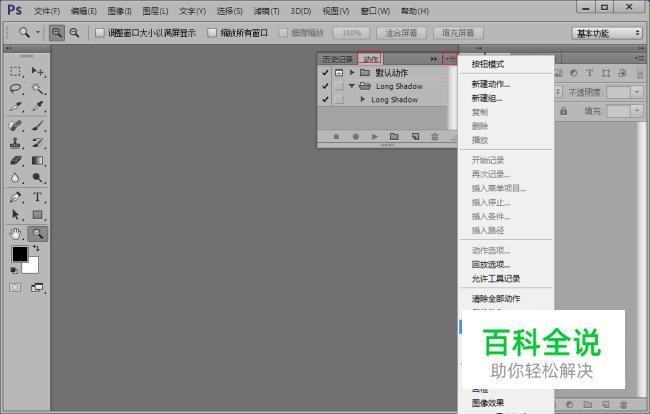Select the Eyedropper tool
The image size is (650, 414).
(x=38, y=107)
